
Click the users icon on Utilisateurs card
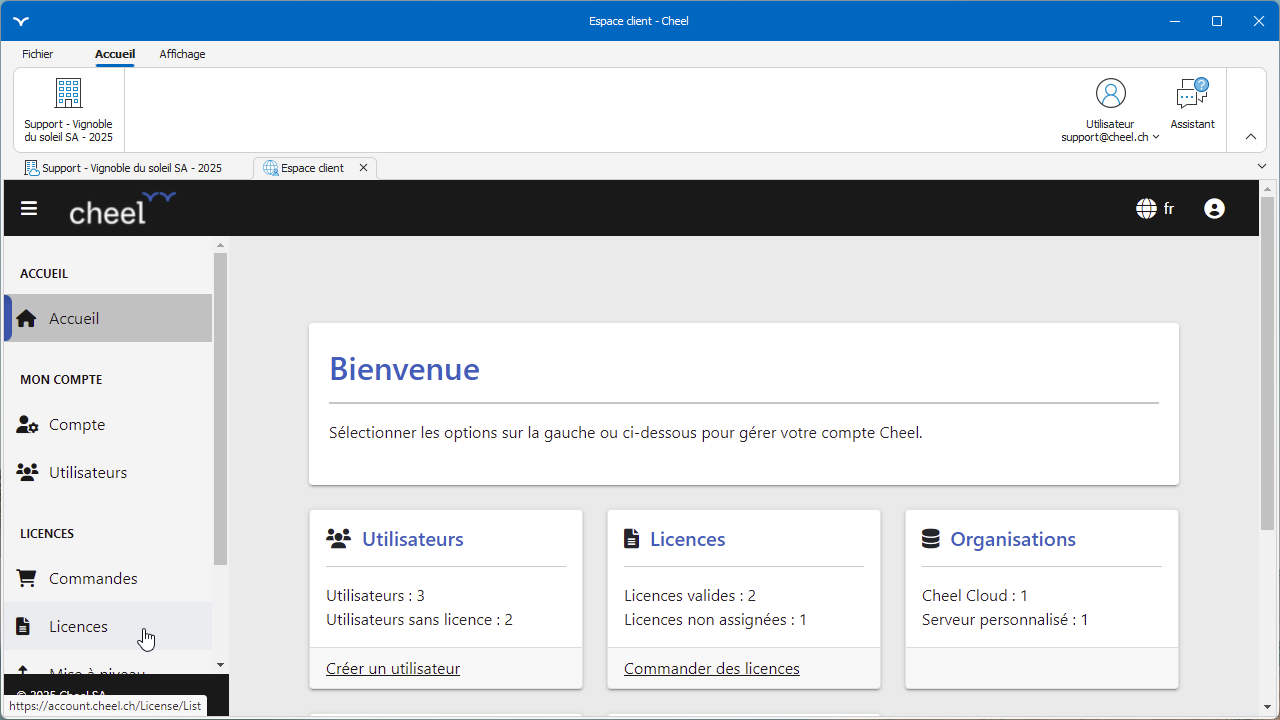click(x=339, y=539)
